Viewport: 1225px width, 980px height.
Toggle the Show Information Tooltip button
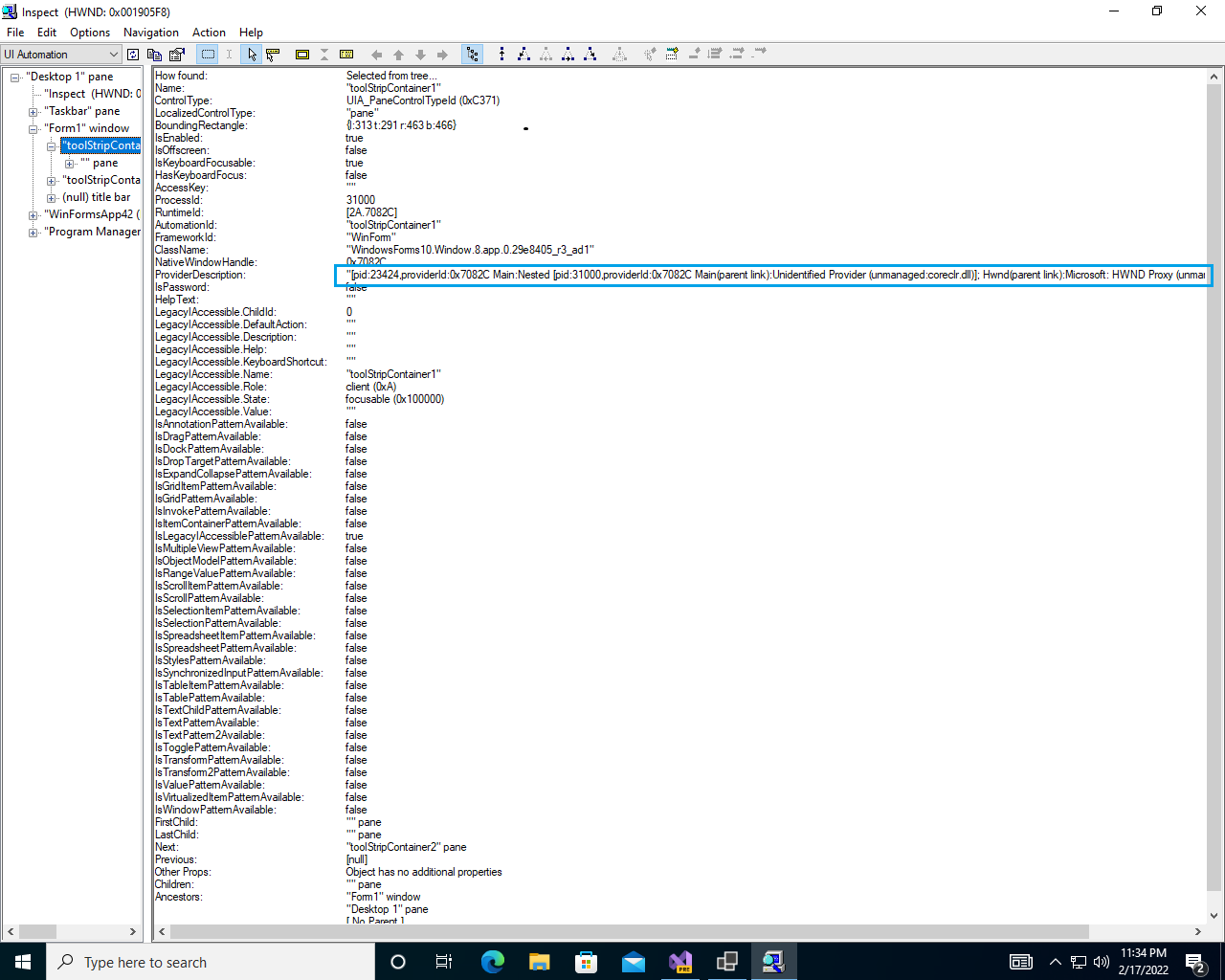(x=273, y=55)
